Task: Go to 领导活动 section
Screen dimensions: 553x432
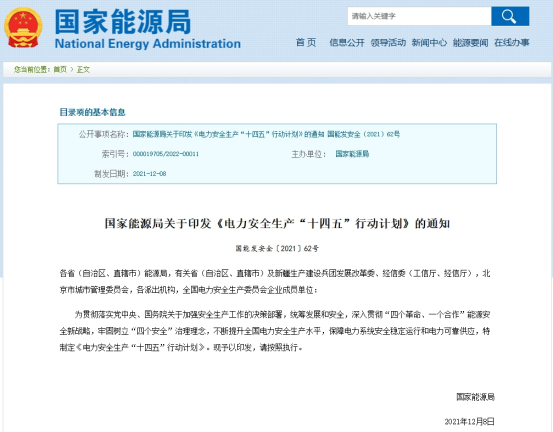Action: [388, 43]
